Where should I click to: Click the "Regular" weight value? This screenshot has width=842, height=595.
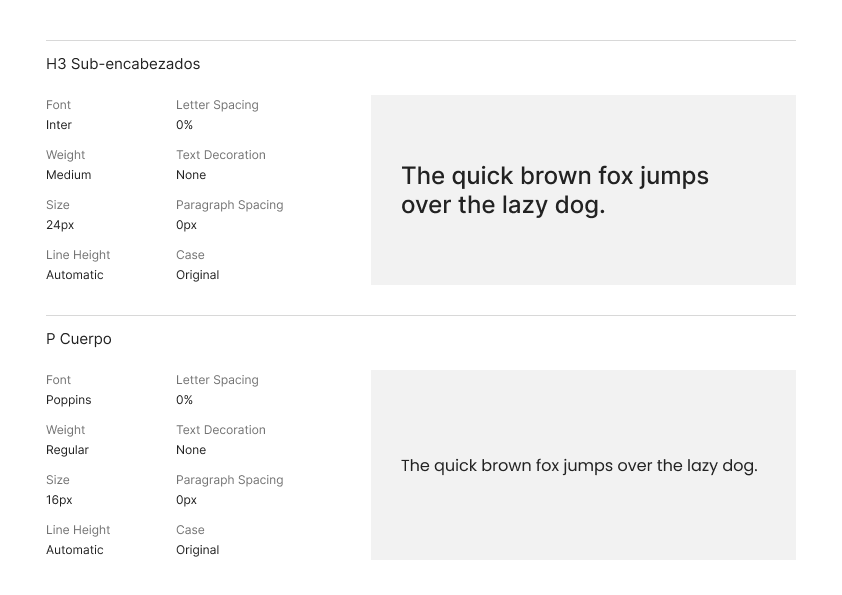coord(68,450)
